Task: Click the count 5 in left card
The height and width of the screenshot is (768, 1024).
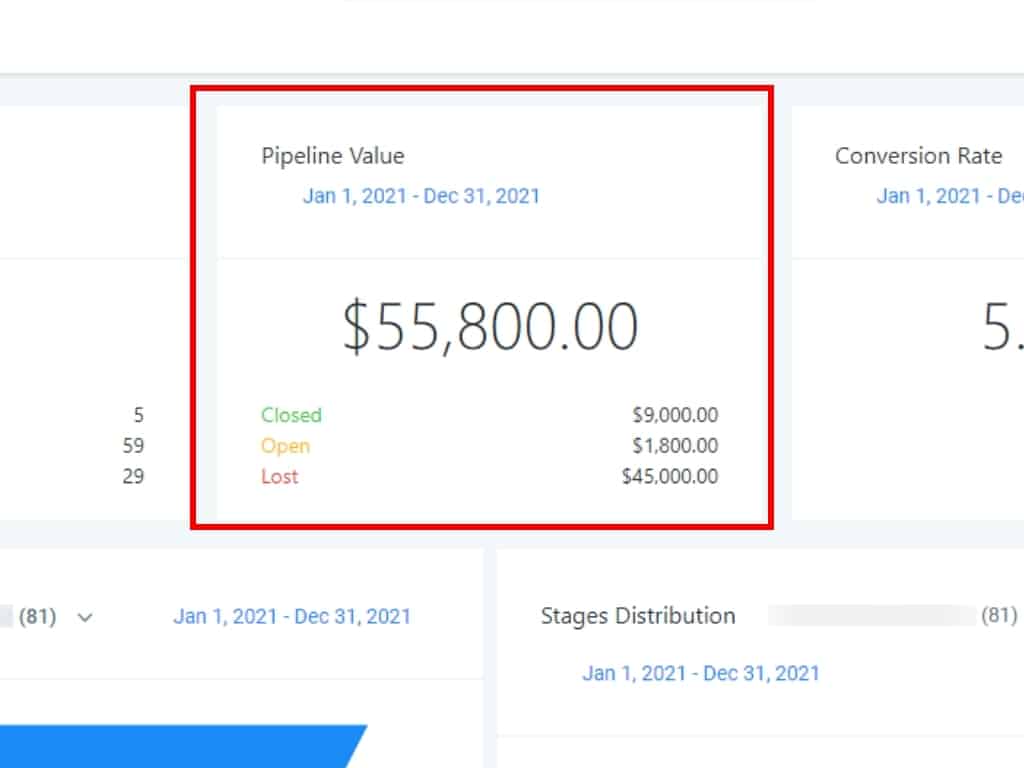Action: tap(138, 415)
